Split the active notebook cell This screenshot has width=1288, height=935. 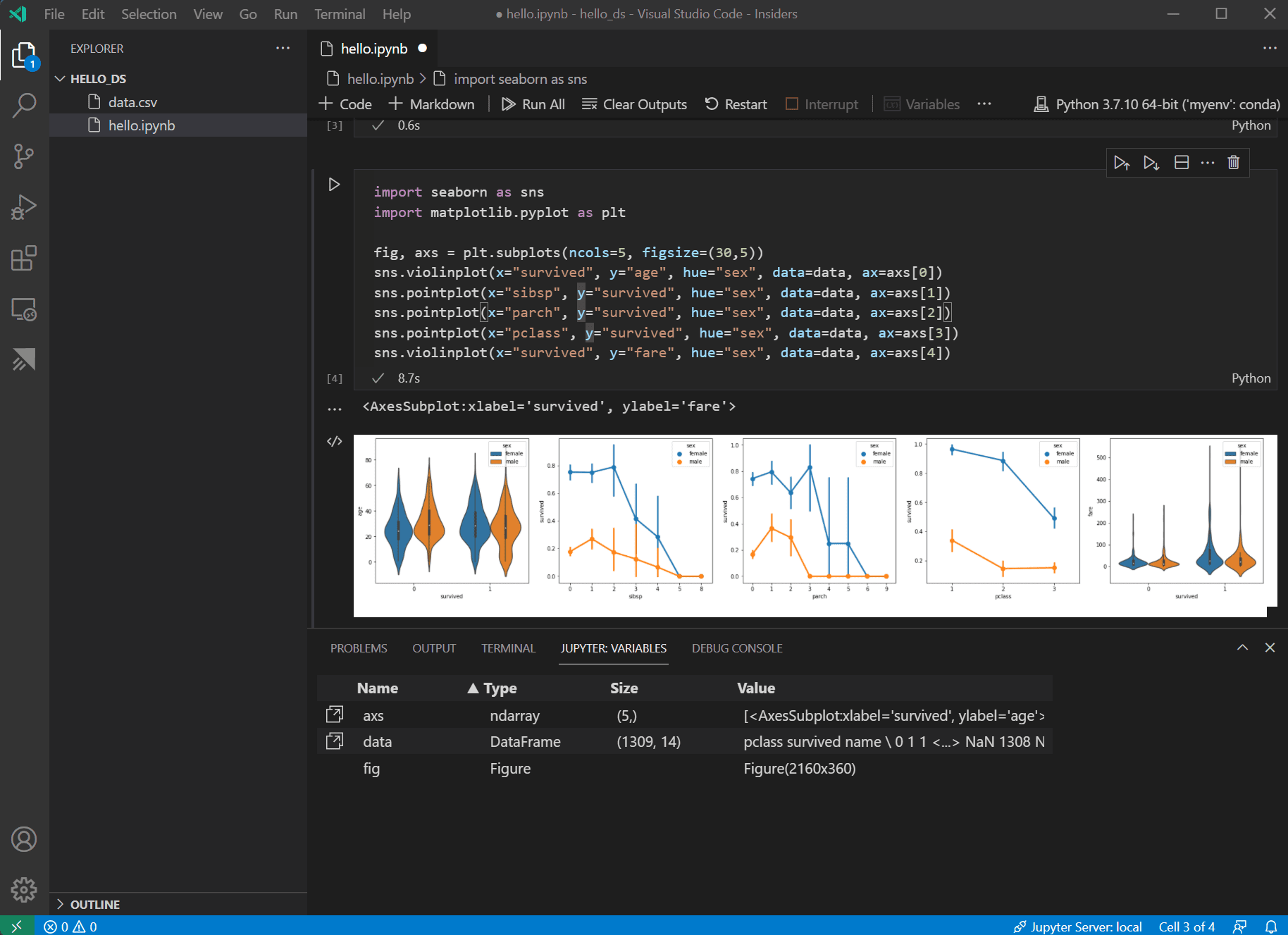(1181, 162)
